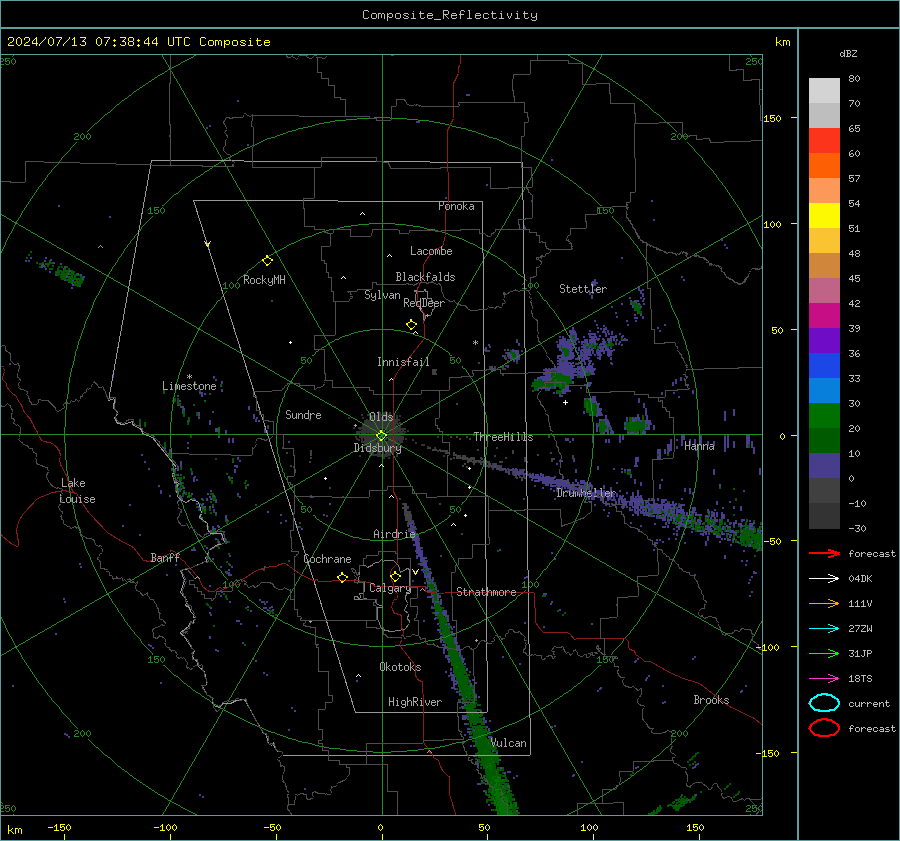Viewport: 900px width, 841px height.
Task: Click the Cochrane city label
Action: [327, 559]
